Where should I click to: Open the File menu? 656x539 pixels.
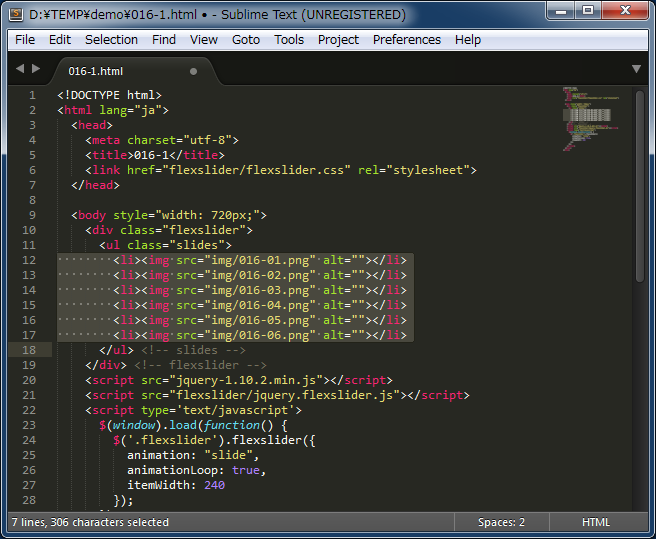(25, 40)
